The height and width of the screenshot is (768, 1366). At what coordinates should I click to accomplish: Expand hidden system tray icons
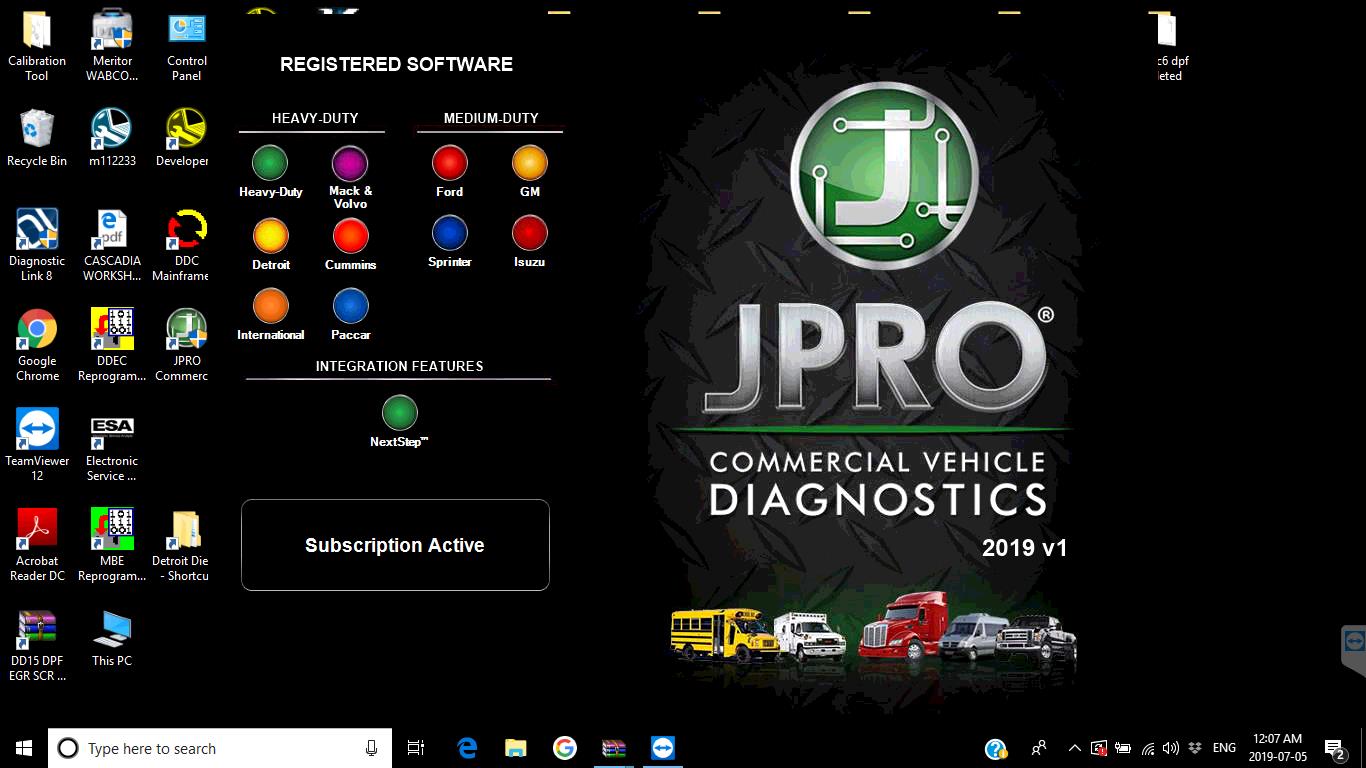click(1075, 748)
